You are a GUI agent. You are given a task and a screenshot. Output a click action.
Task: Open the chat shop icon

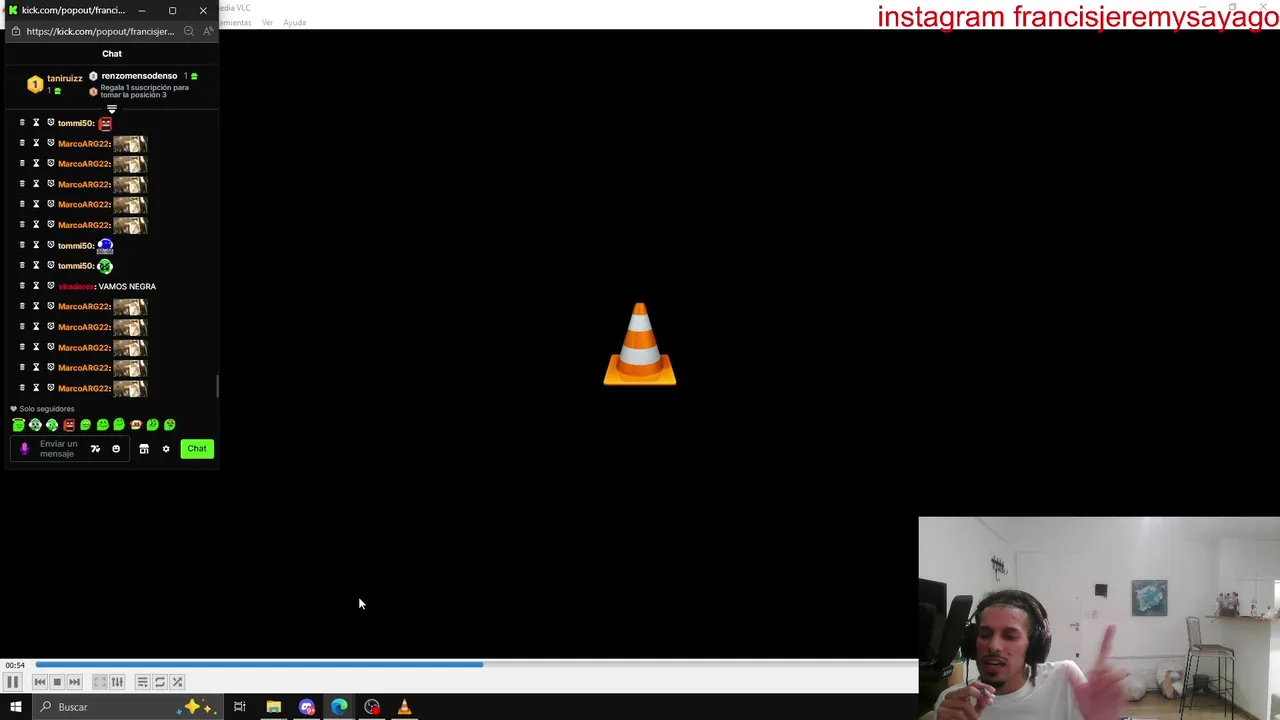tap(144, 449)
